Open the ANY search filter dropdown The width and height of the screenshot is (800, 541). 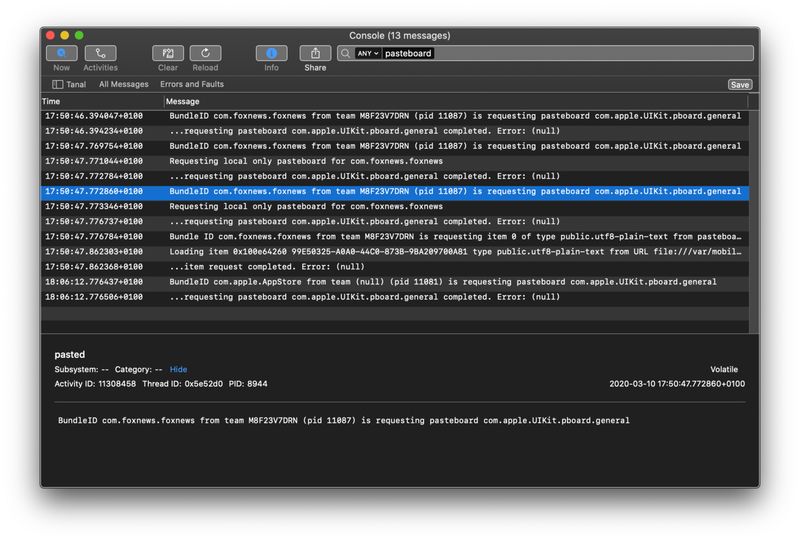click(368, 53)
